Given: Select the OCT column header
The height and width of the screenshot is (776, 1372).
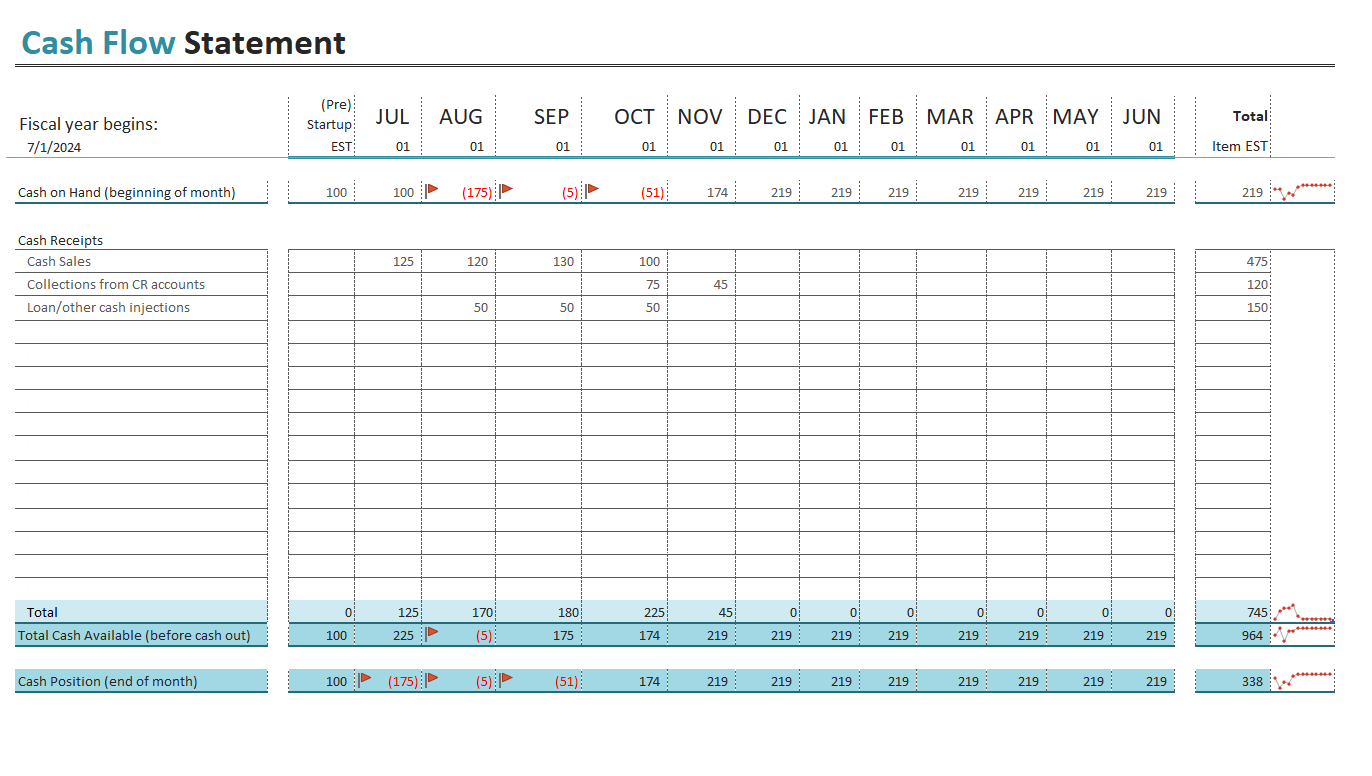Looking at the screenshot, I should [x=634, y=116].
